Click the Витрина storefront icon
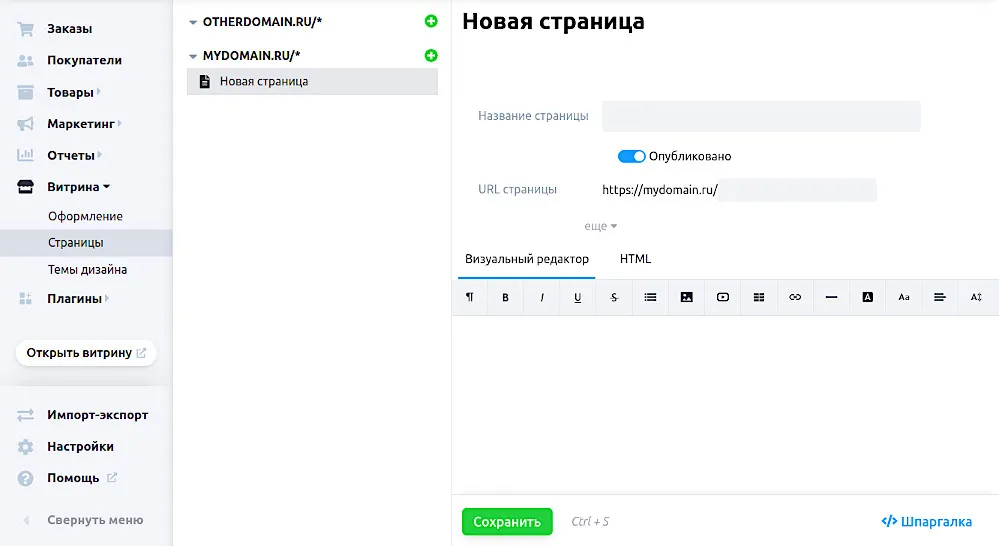Screen dimensions: 999x546 25,187
